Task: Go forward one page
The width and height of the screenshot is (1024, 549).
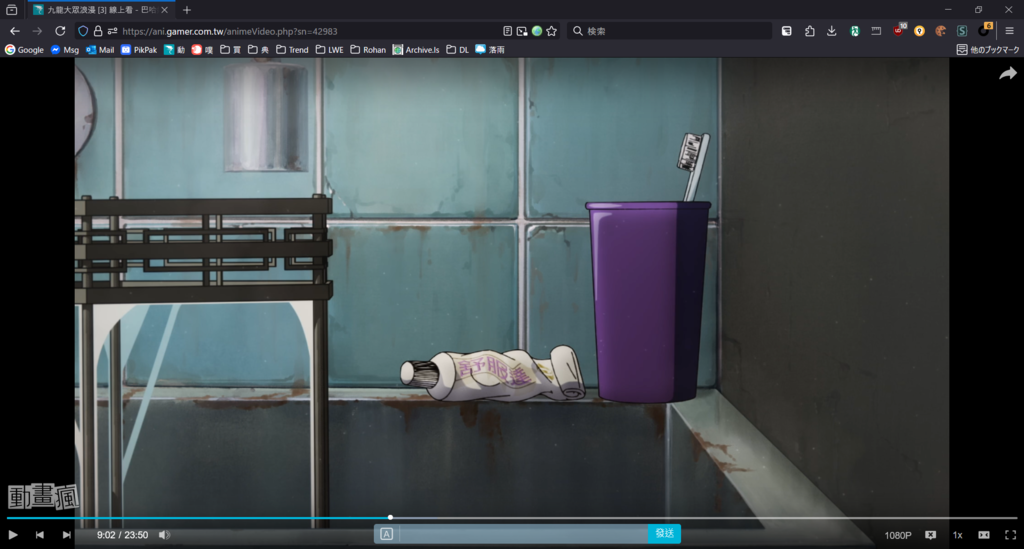Action: tap(37, 31)
